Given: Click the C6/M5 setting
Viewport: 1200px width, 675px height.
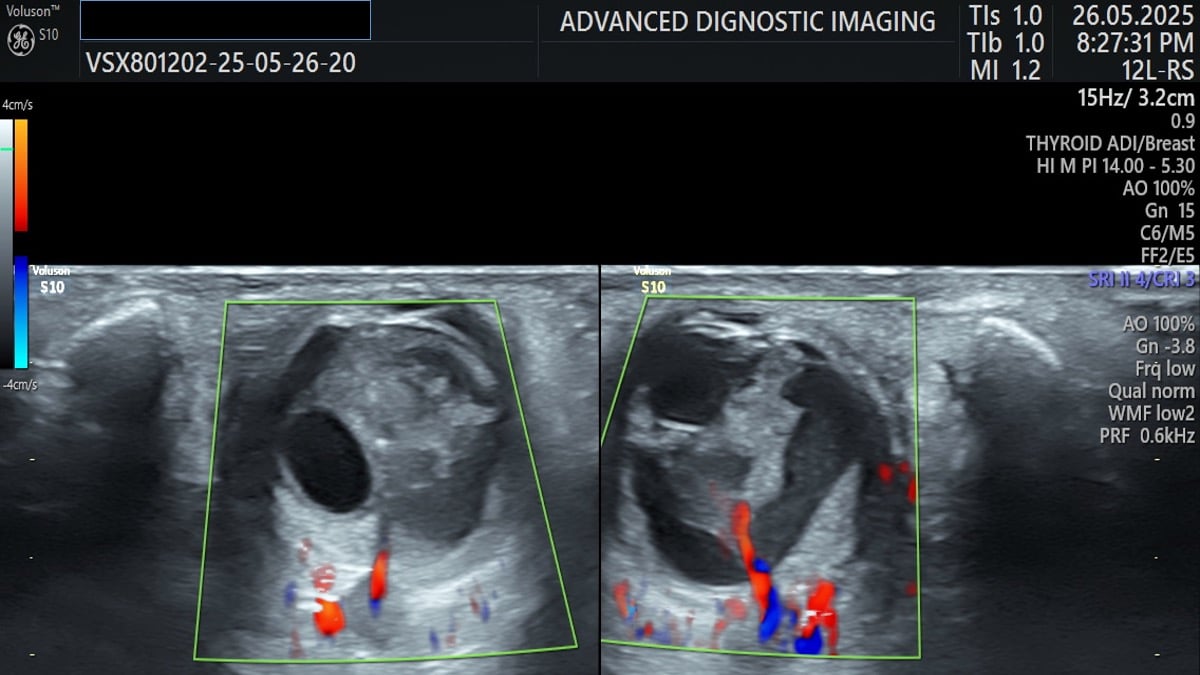Looking at the screenshot, I should tap(1167, 232).
